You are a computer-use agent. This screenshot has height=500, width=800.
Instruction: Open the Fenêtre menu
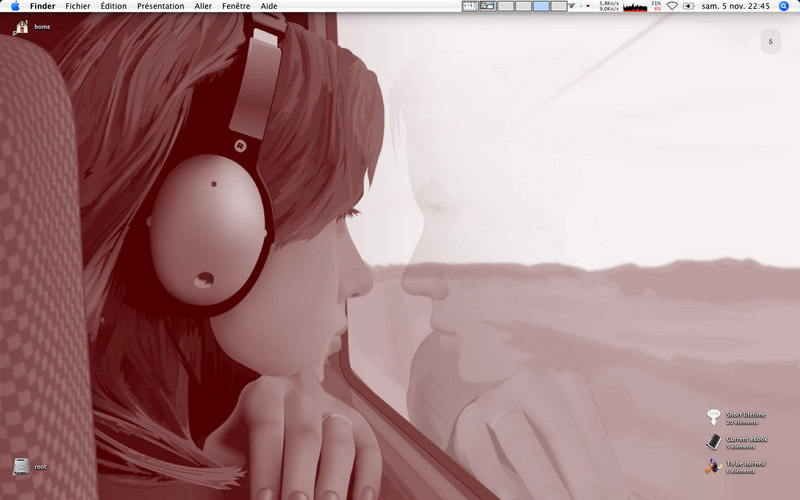pyautogui.click(x=236, y=6)
